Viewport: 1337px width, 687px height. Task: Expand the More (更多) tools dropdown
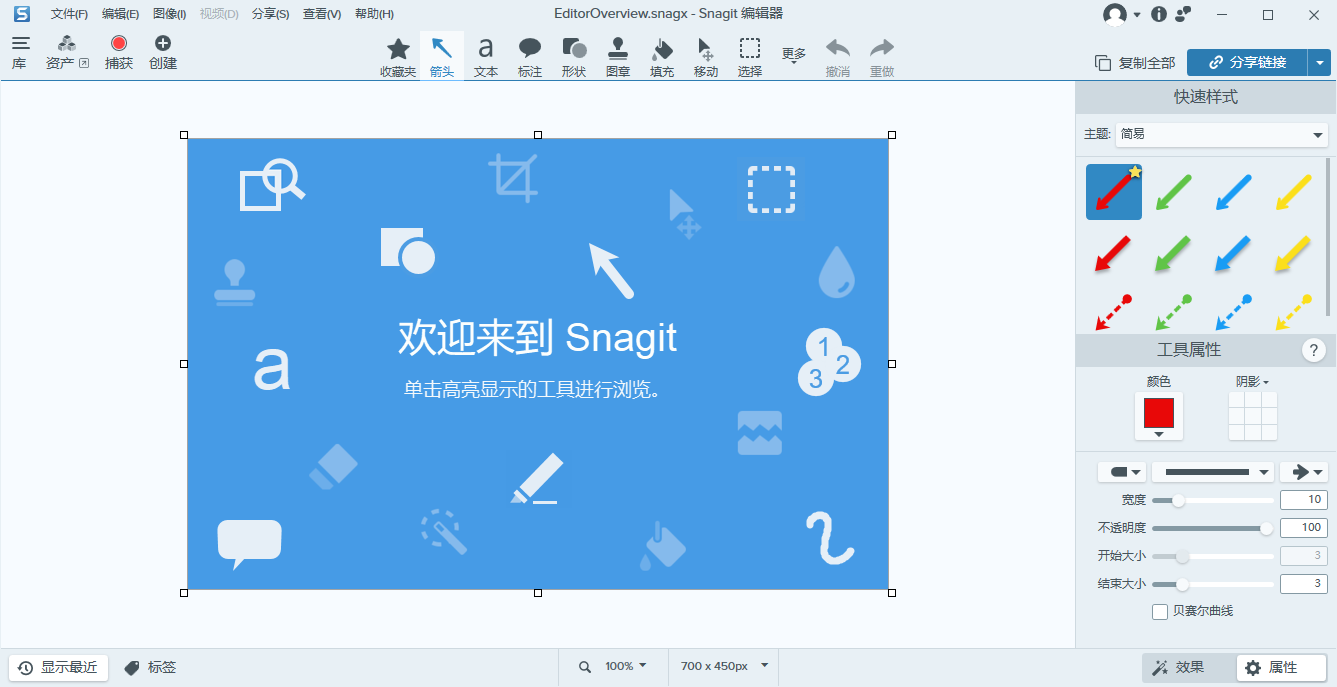pos(794,56)
